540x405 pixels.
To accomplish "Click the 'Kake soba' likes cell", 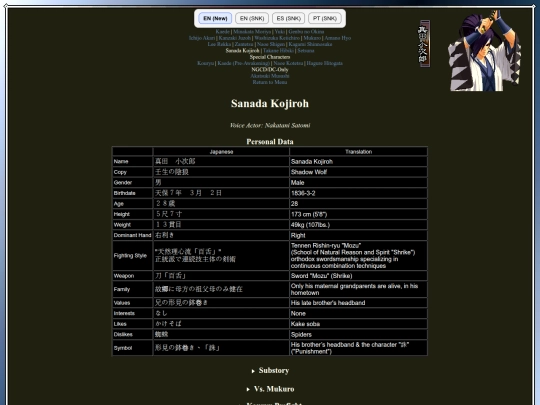I will [358, 324].
